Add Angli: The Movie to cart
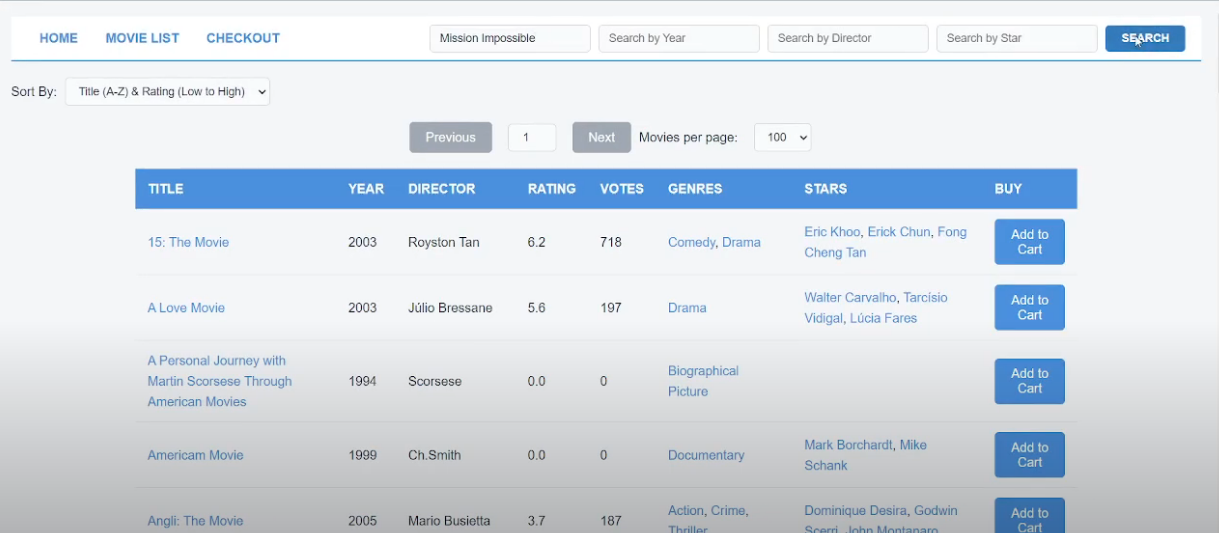The image size is (1219, 533). [x=1029, y=516]
